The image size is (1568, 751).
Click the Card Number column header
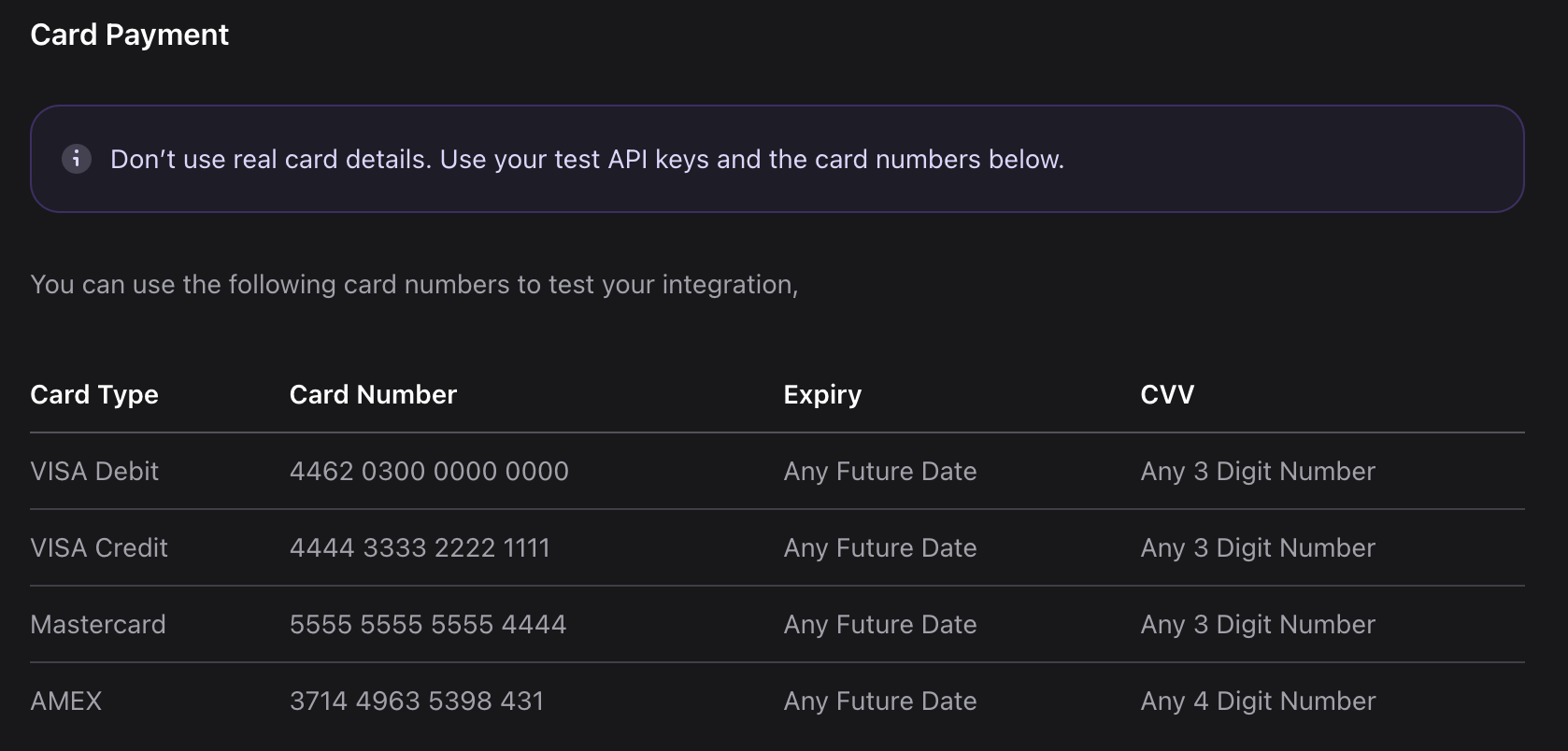point(373,395)
